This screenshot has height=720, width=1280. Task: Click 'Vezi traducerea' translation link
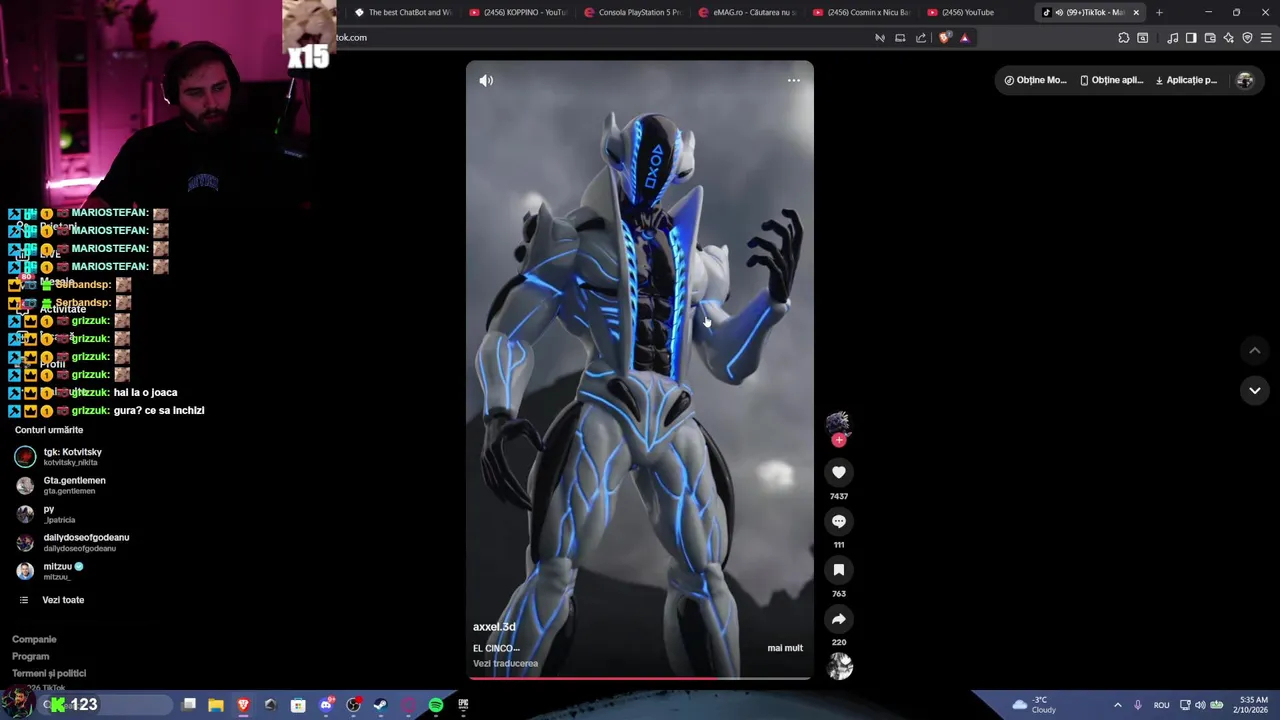coord(505,663)
